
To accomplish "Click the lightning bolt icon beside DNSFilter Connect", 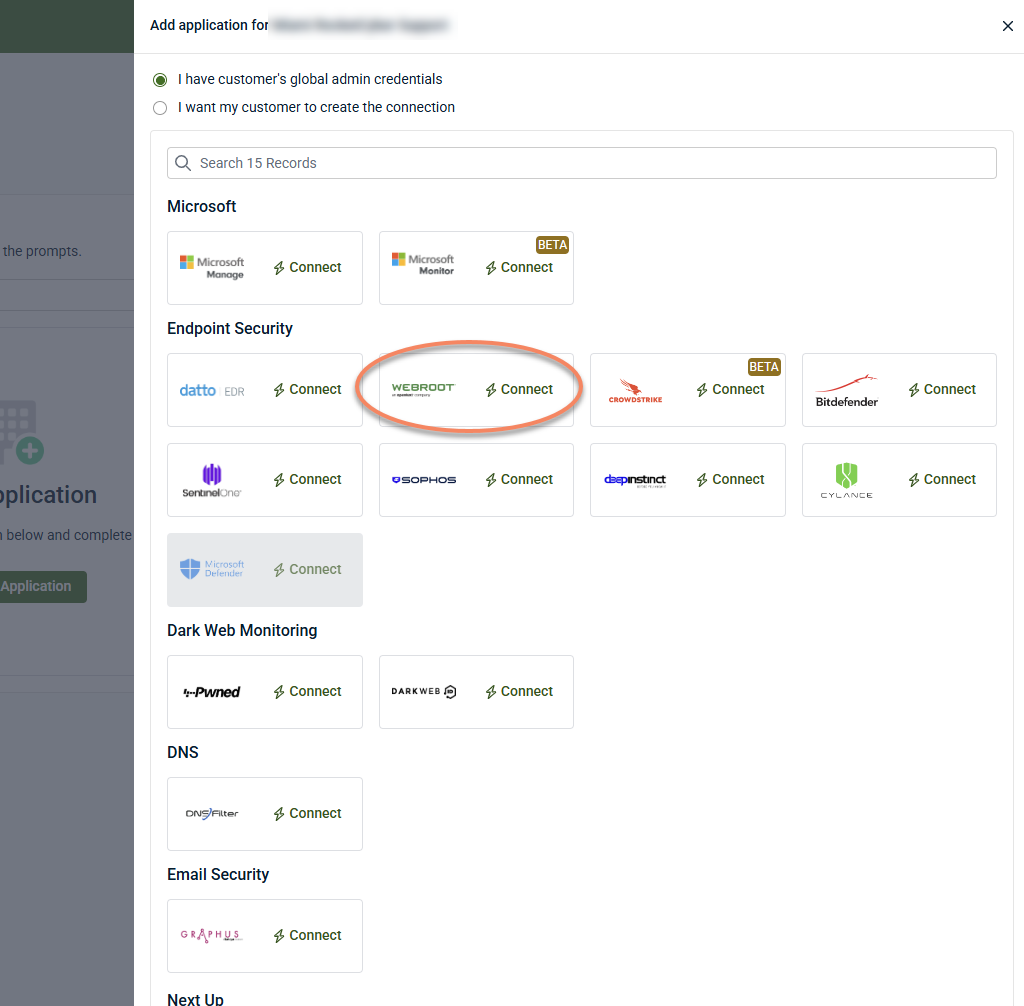I will tap(279, 814).
